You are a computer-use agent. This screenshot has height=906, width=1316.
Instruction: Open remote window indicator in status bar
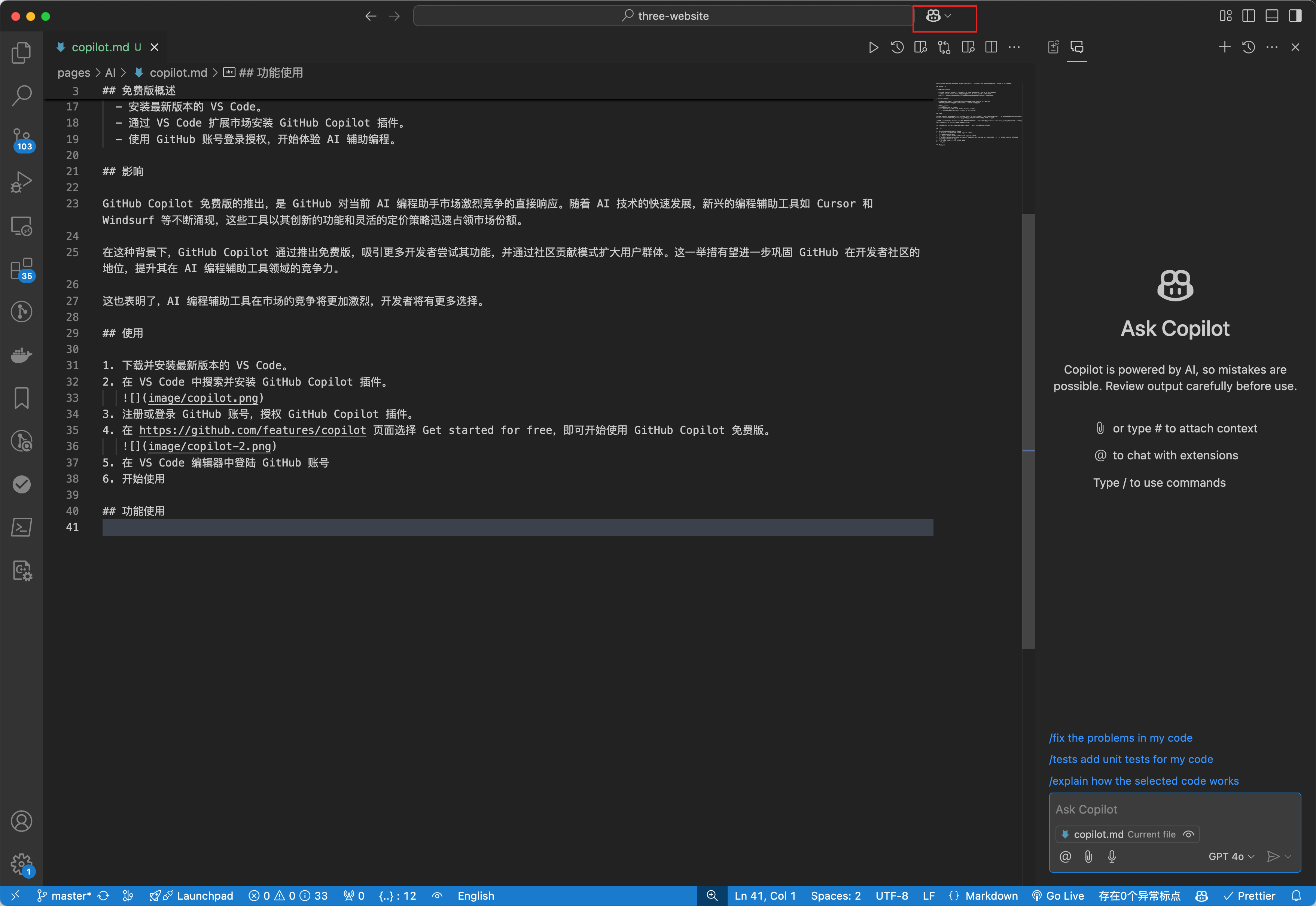point(15,896)
